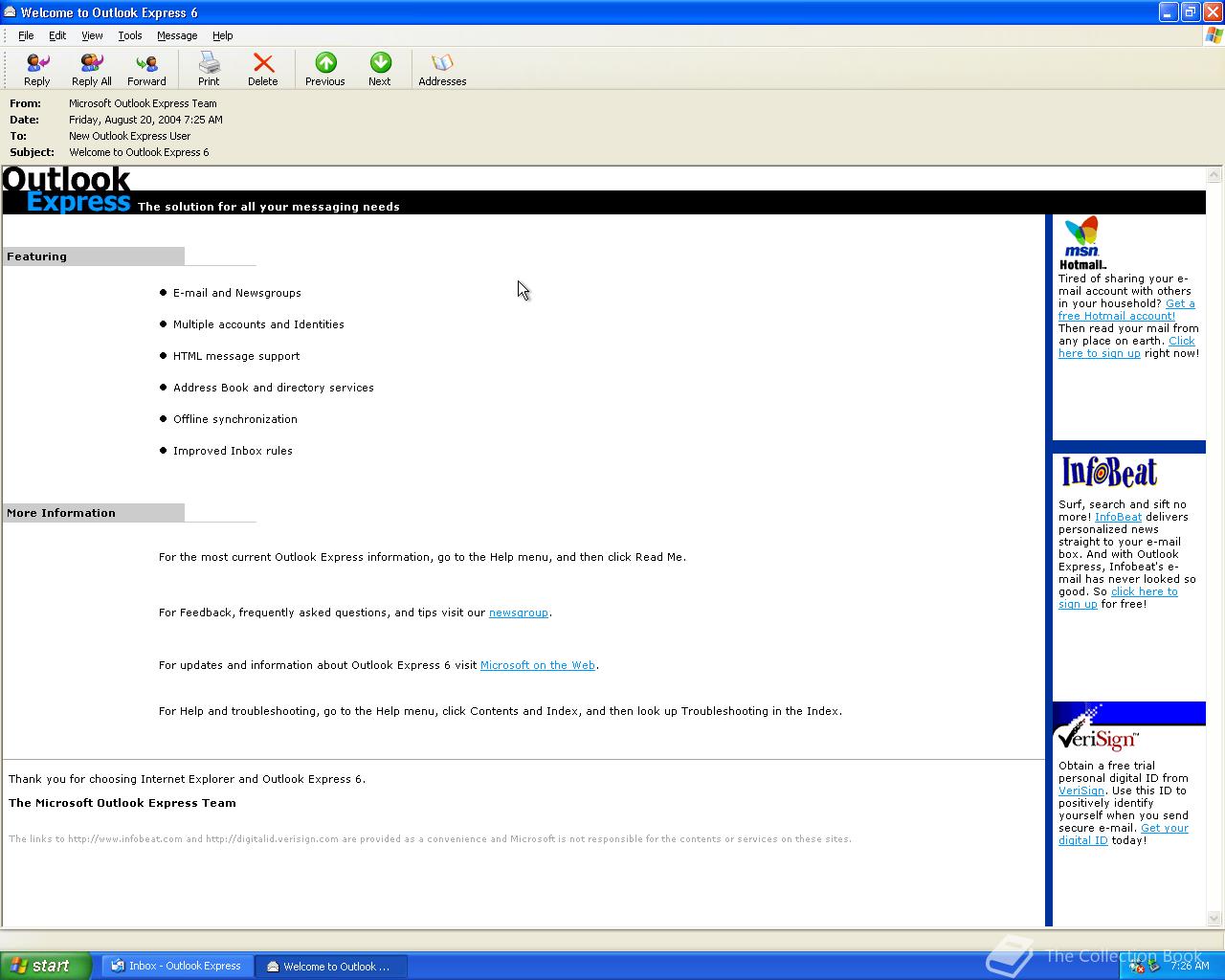Minimize the message window

click(x=1169, y=12)
